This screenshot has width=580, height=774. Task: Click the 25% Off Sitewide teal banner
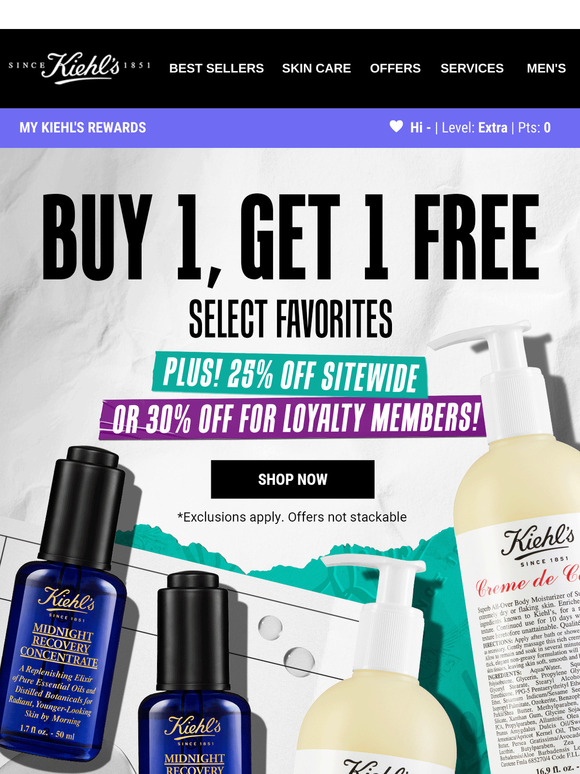tap(290, 375)
